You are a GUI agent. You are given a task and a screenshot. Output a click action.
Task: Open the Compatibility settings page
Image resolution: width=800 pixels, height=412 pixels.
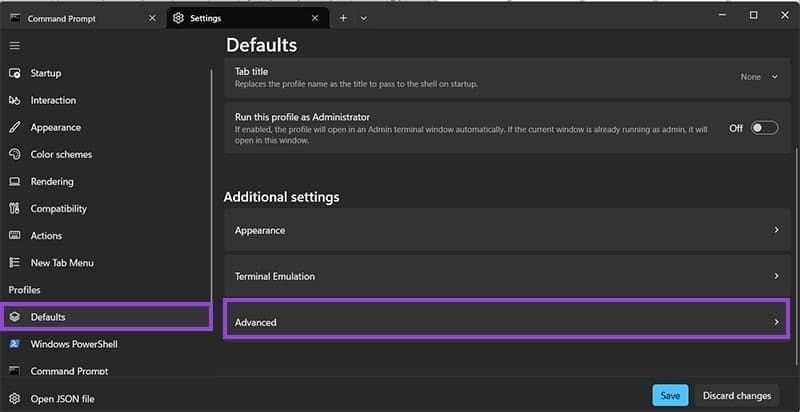[58, 209]
